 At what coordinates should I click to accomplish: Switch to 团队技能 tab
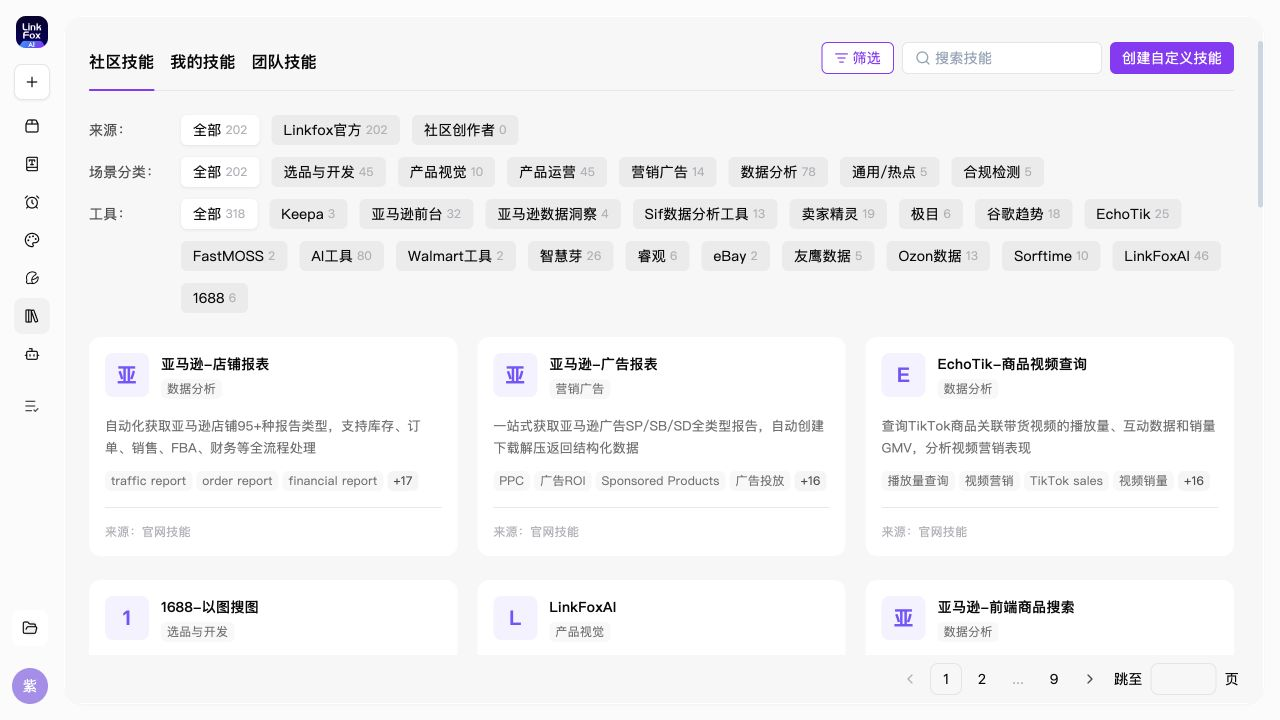point(284,62)
